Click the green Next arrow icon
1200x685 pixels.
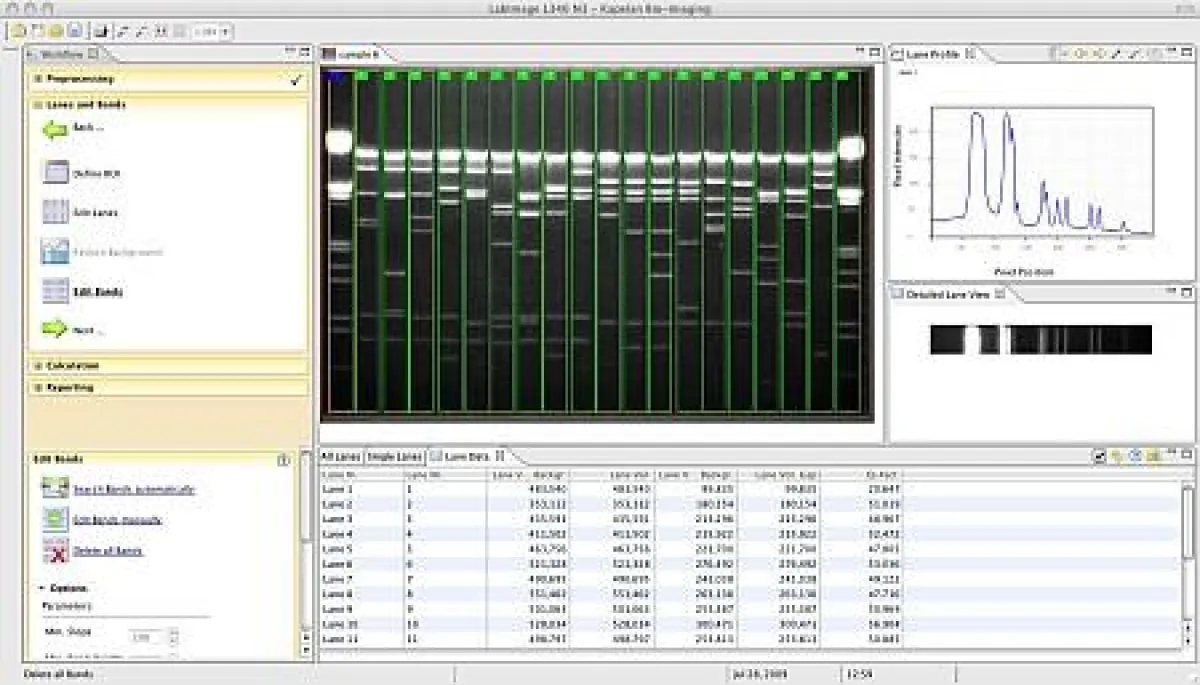click(x=54, y=329)
